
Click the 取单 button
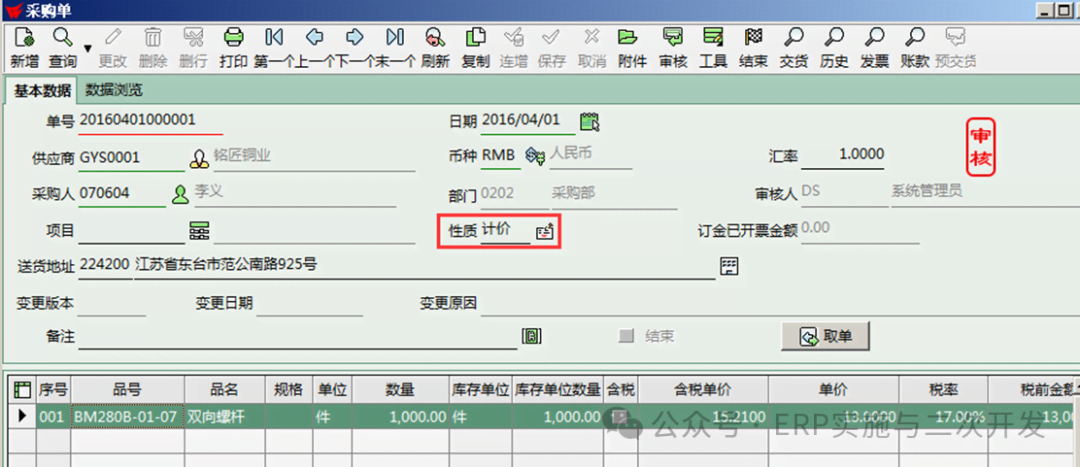click(826, 337)
